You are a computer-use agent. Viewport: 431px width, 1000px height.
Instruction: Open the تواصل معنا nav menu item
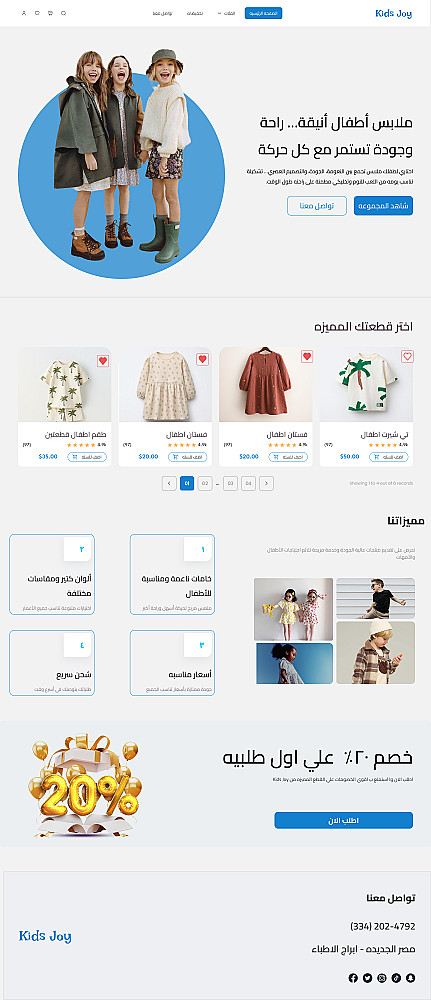[162, 13]
